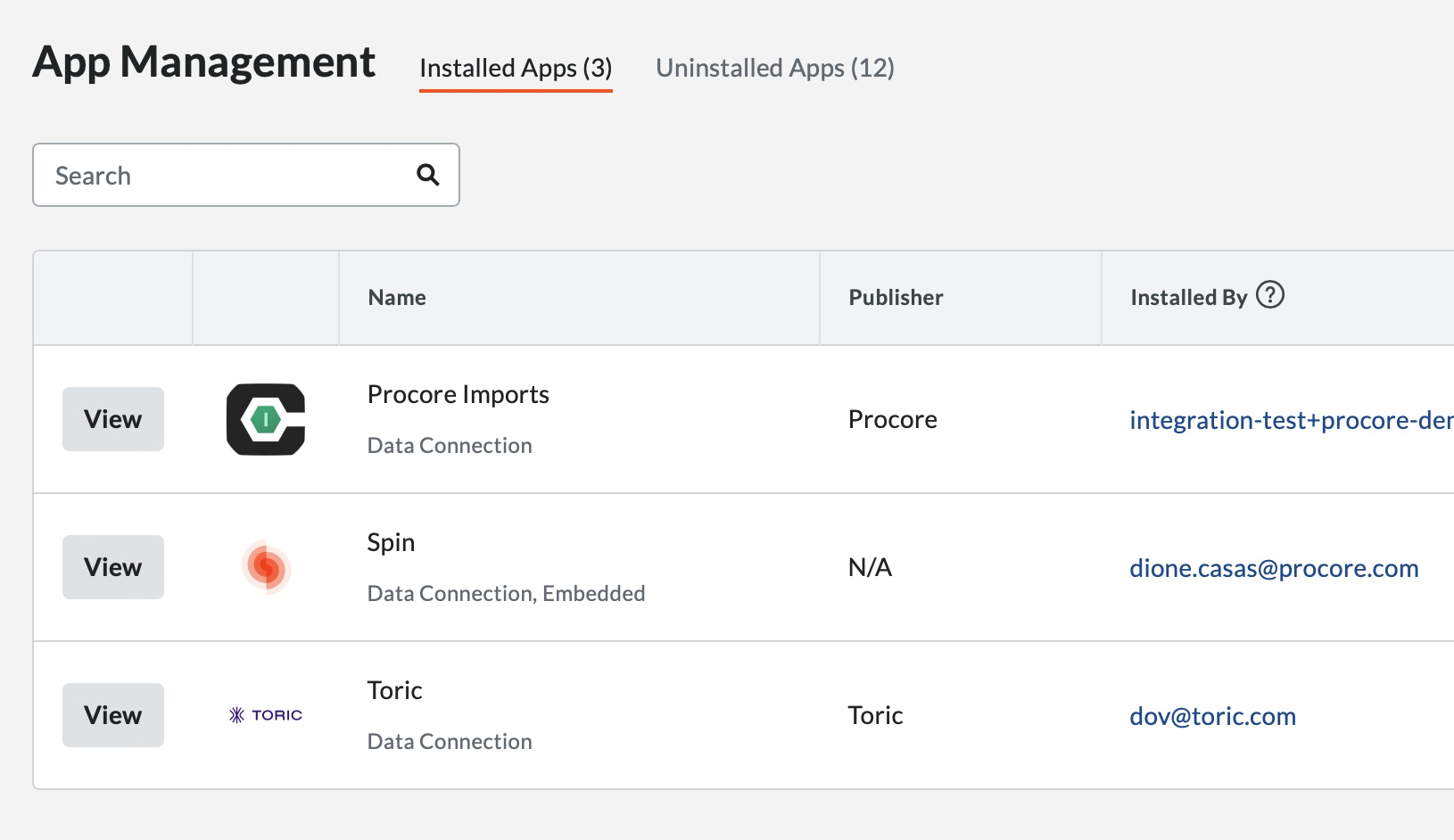Focus the Search input field
This screenshot has width=1454, height=840.
[246, 175]
